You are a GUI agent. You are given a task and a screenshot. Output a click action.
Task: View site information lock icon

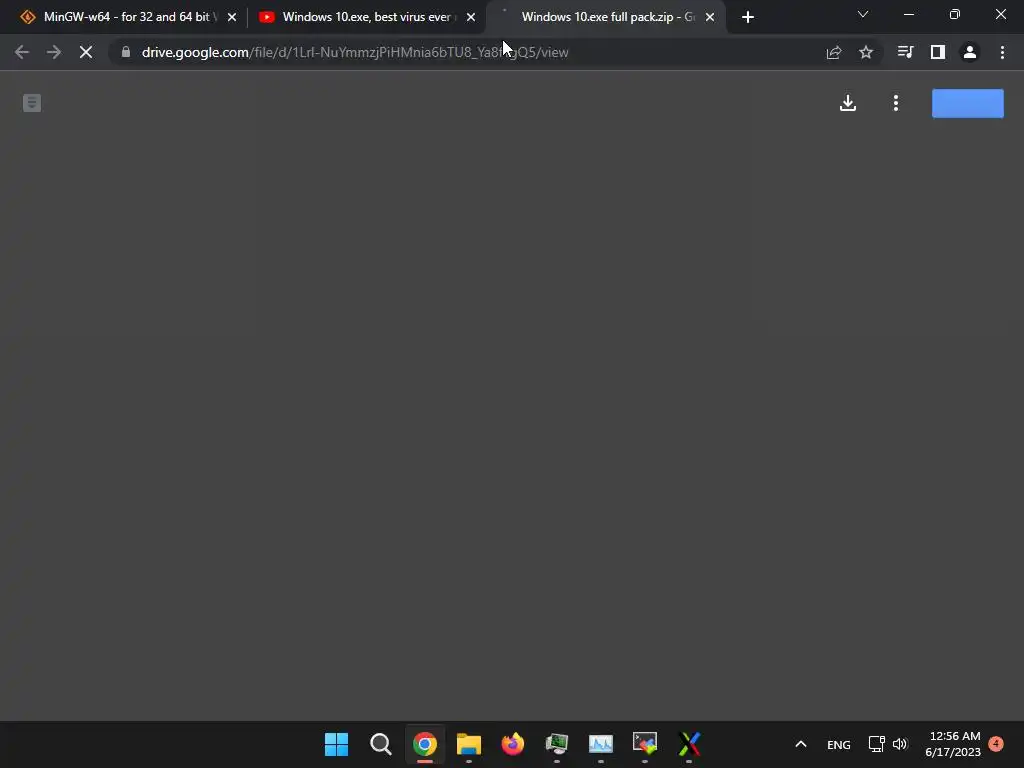126,52
